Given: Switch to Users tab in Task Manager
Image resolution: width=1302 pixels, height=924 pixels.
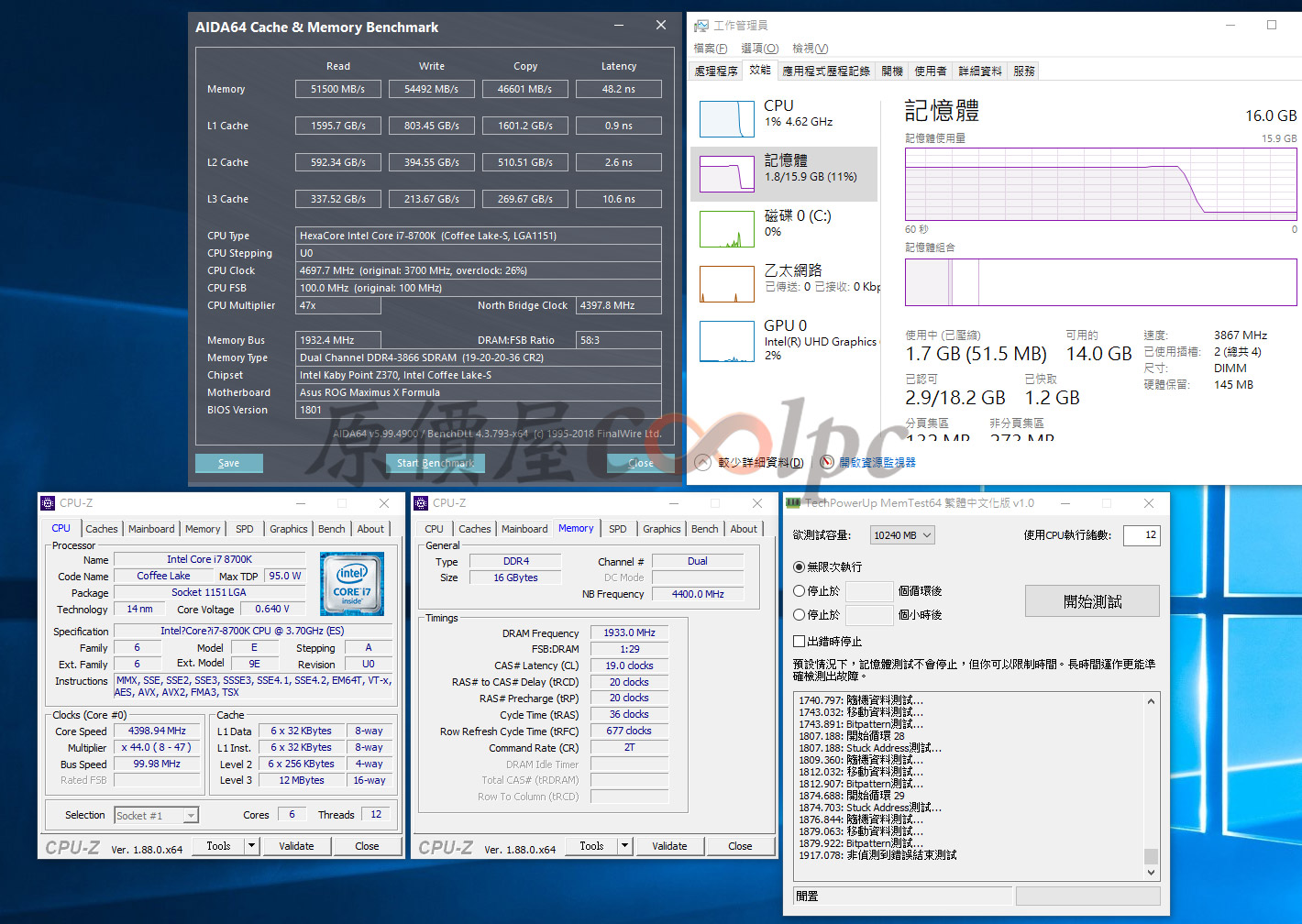Looking at the screenshot, I should coord(931,71).
